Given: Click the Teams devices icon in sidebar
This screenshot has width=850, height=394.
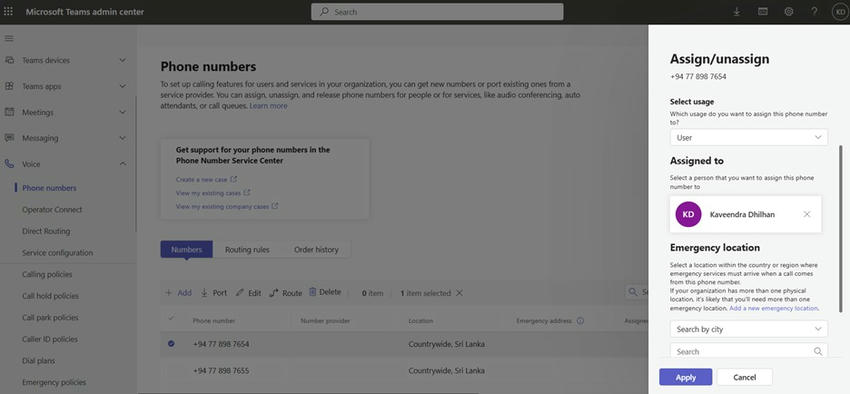Looking at the screenshot, I should coord(9,60).
